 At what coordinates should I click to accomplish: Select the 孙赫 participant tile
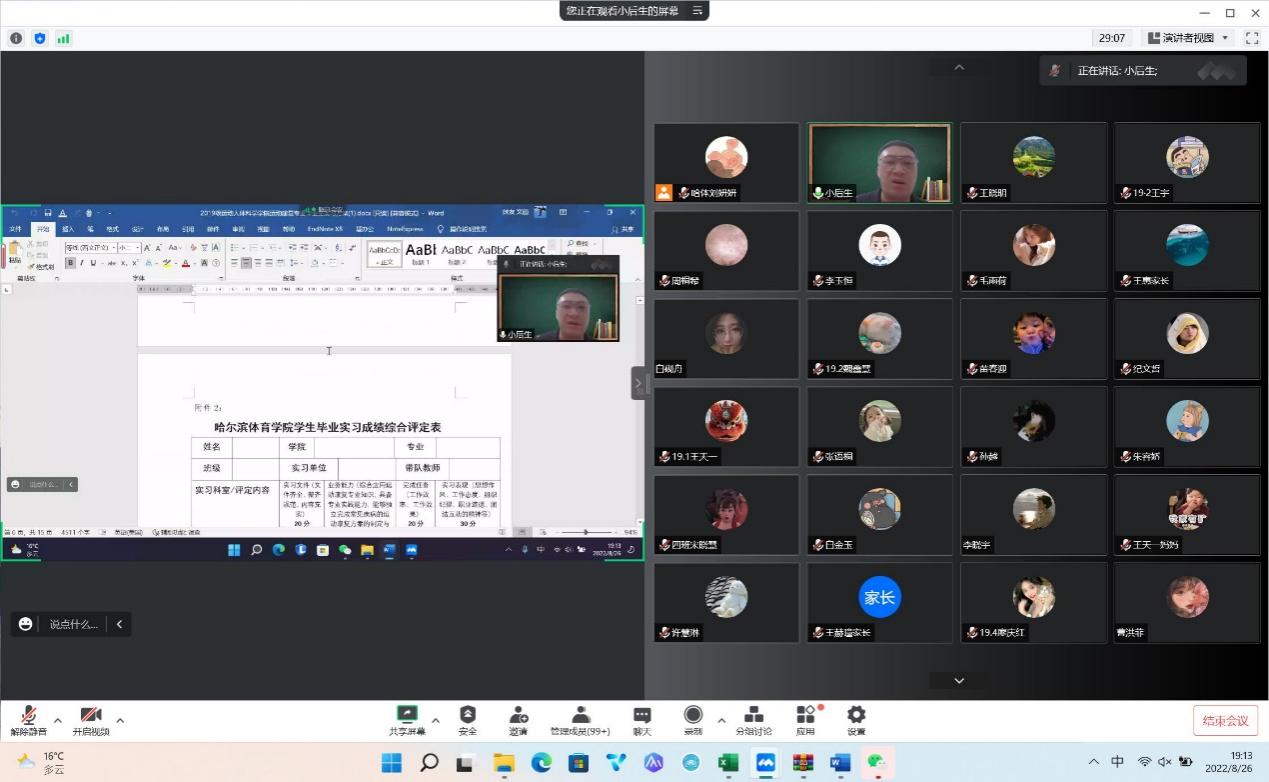pyautogui.click(x=1033, y=426)
